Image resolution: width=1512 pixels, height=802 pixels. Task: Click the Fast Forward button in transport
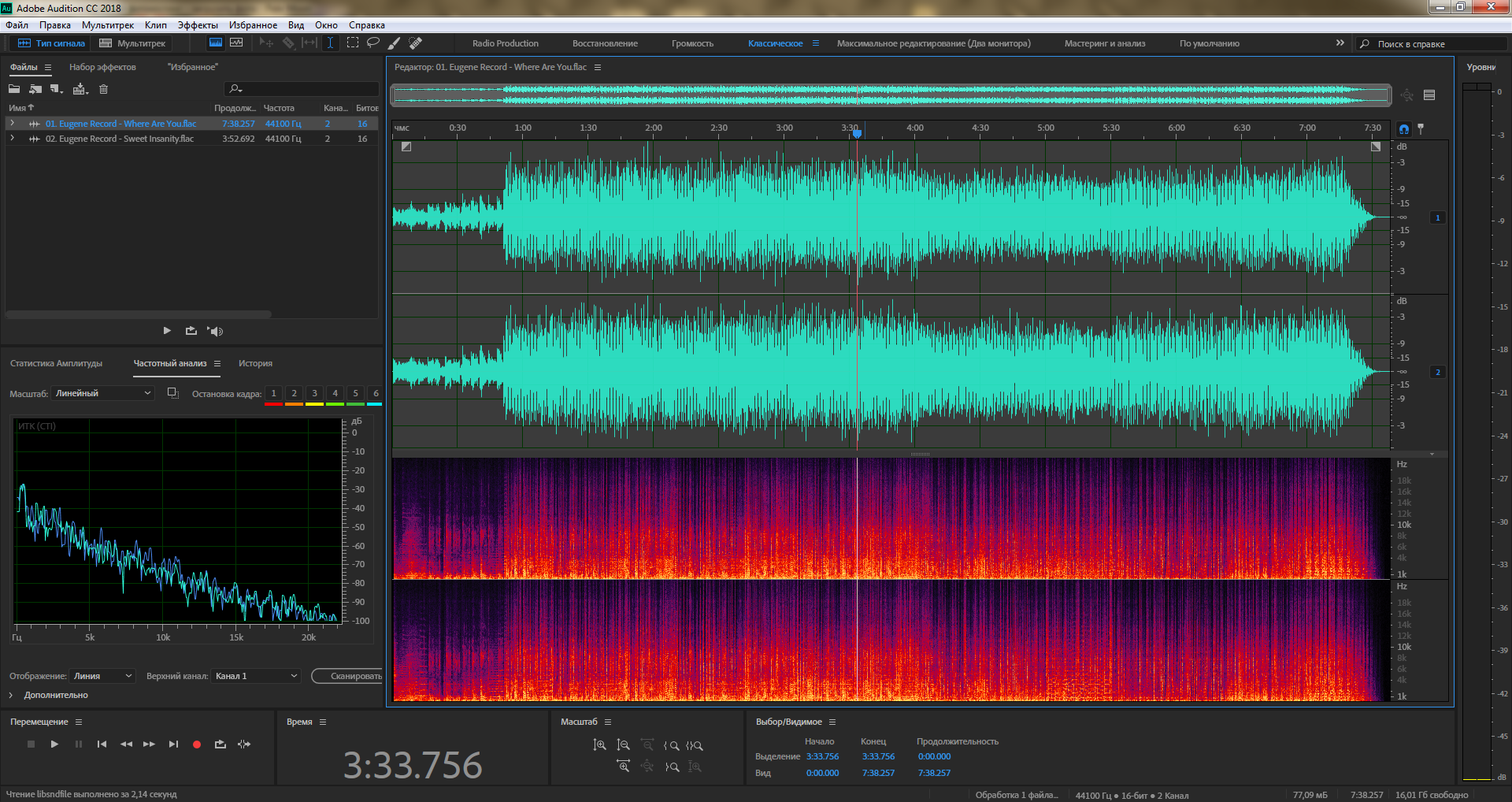pyautogui.click(x=150, y=744)
